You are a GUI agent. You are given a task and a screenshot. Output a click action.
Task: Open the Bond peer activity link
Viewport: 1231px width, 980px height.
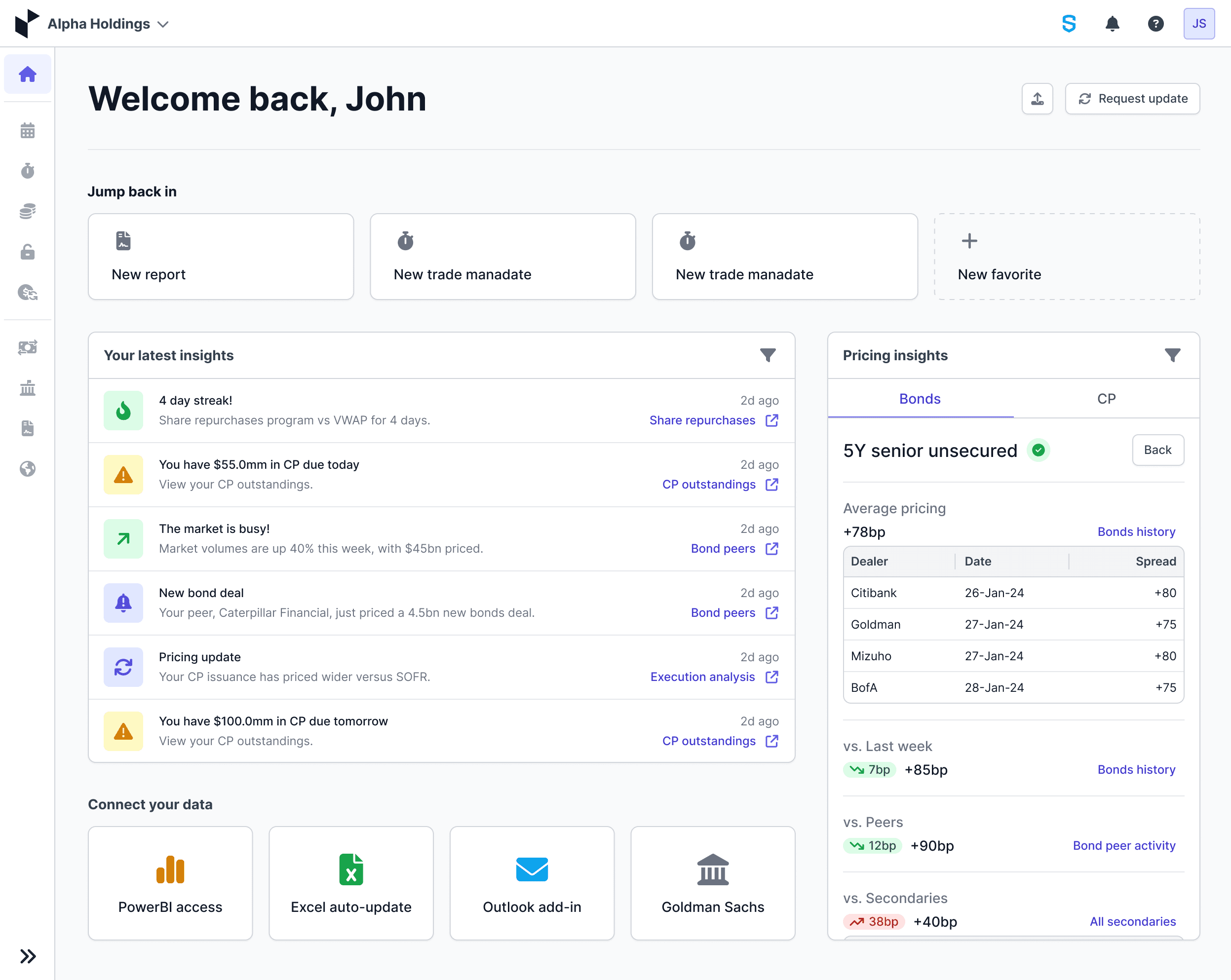pos(1124,845)
